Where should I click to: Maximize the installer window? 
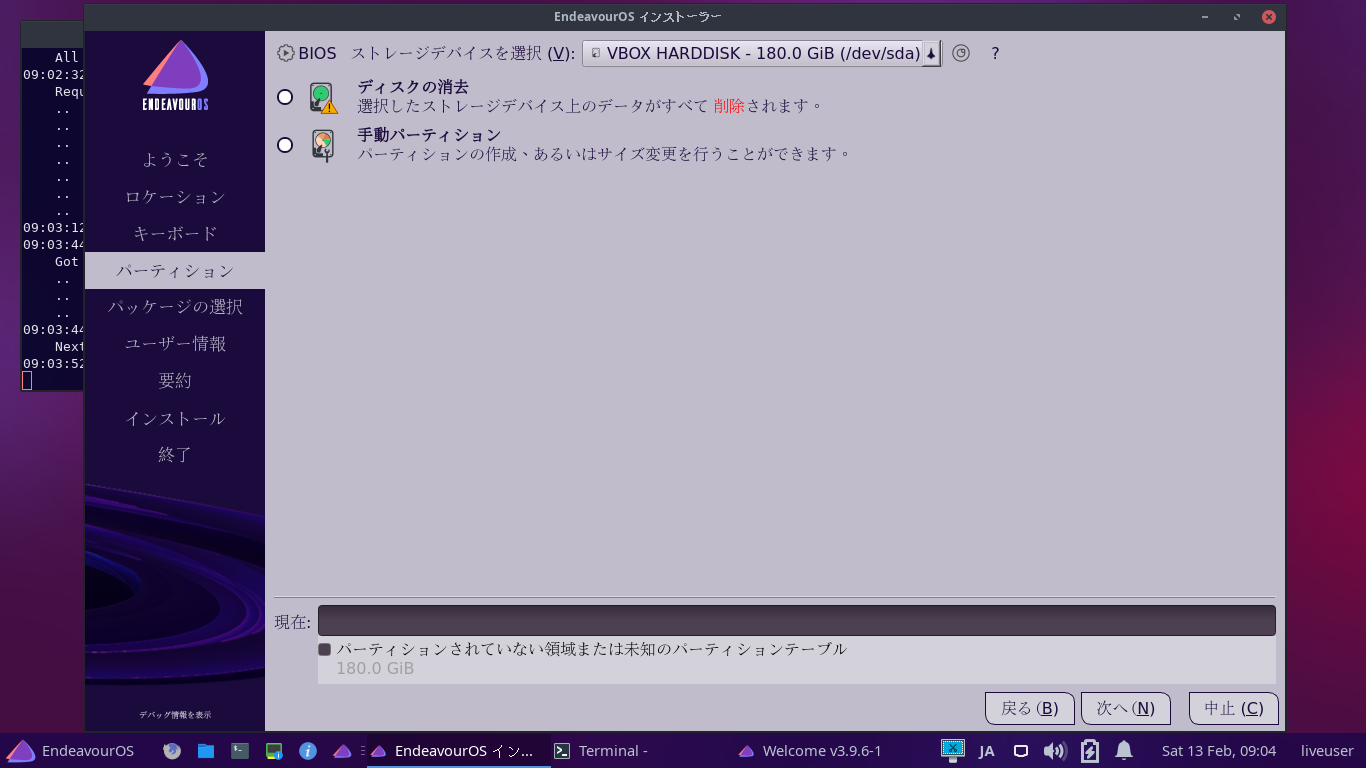coord(1237,17)
